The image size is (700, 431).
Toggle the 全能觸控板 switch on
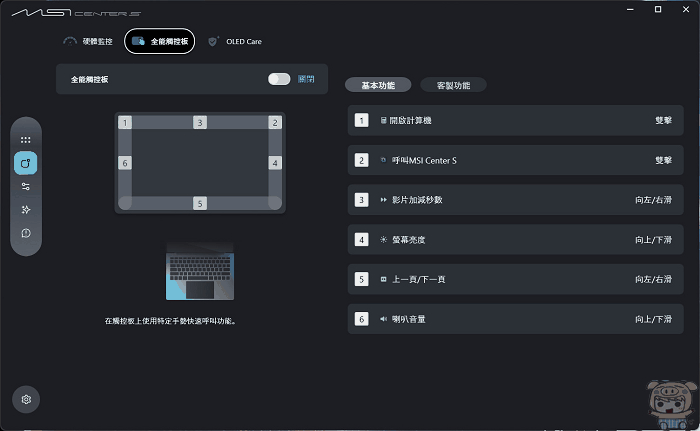coord(279,79)
